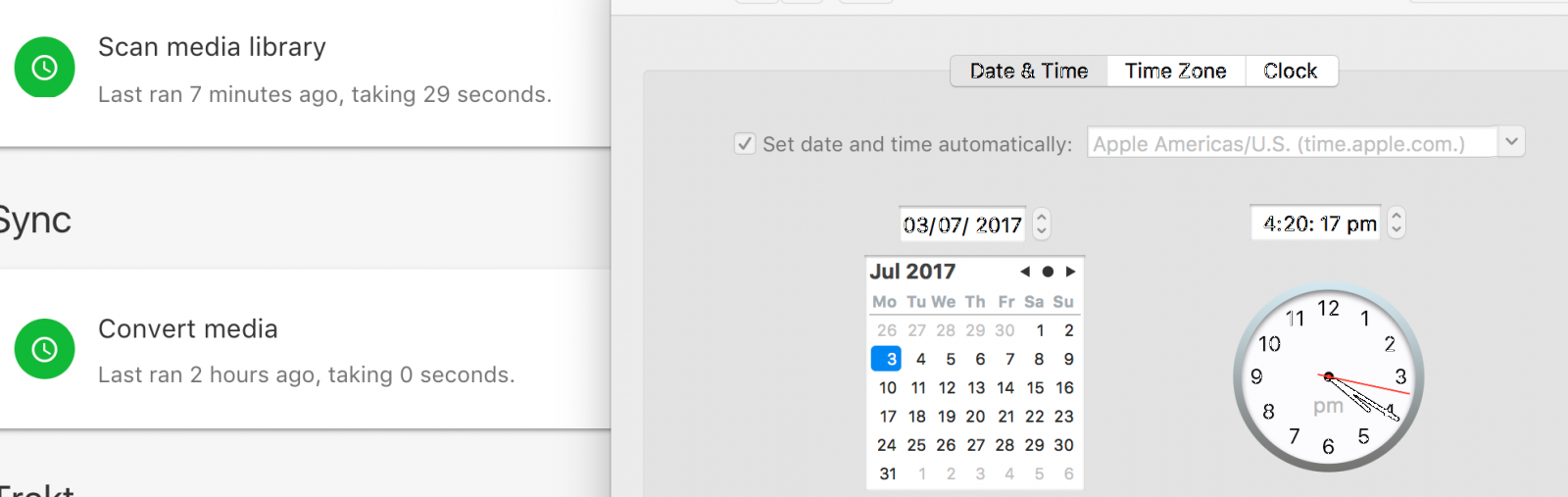Screen dimensions: 1568x497
Task: Click the date field showing 03/07/2017
Action: click(x=961, y=224)
